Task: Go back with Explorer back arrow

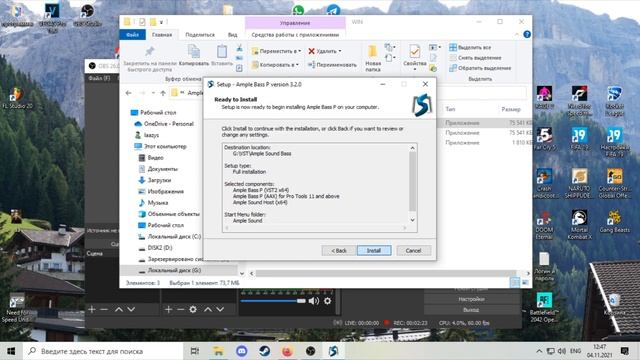Action: coord(129,93)
